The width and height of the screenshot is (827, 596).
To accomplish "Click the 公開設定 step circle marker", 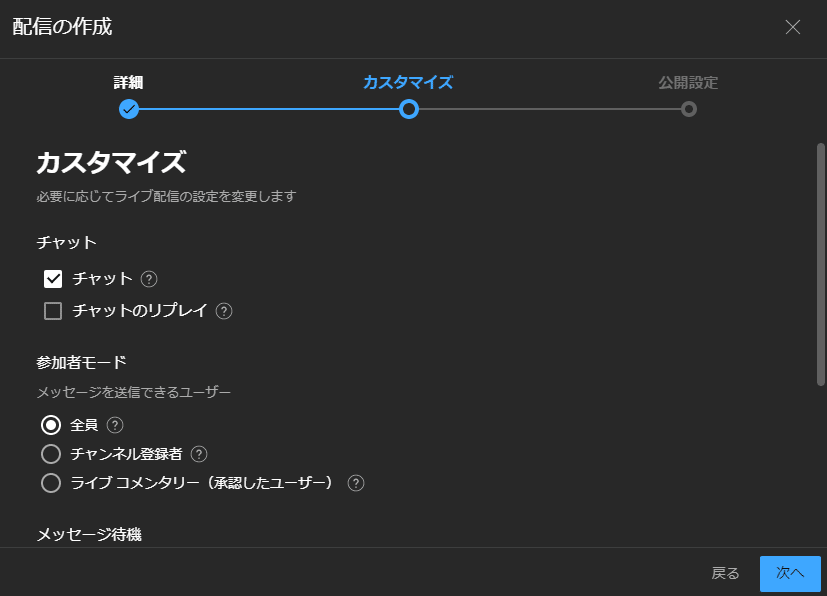I will 688,109.
